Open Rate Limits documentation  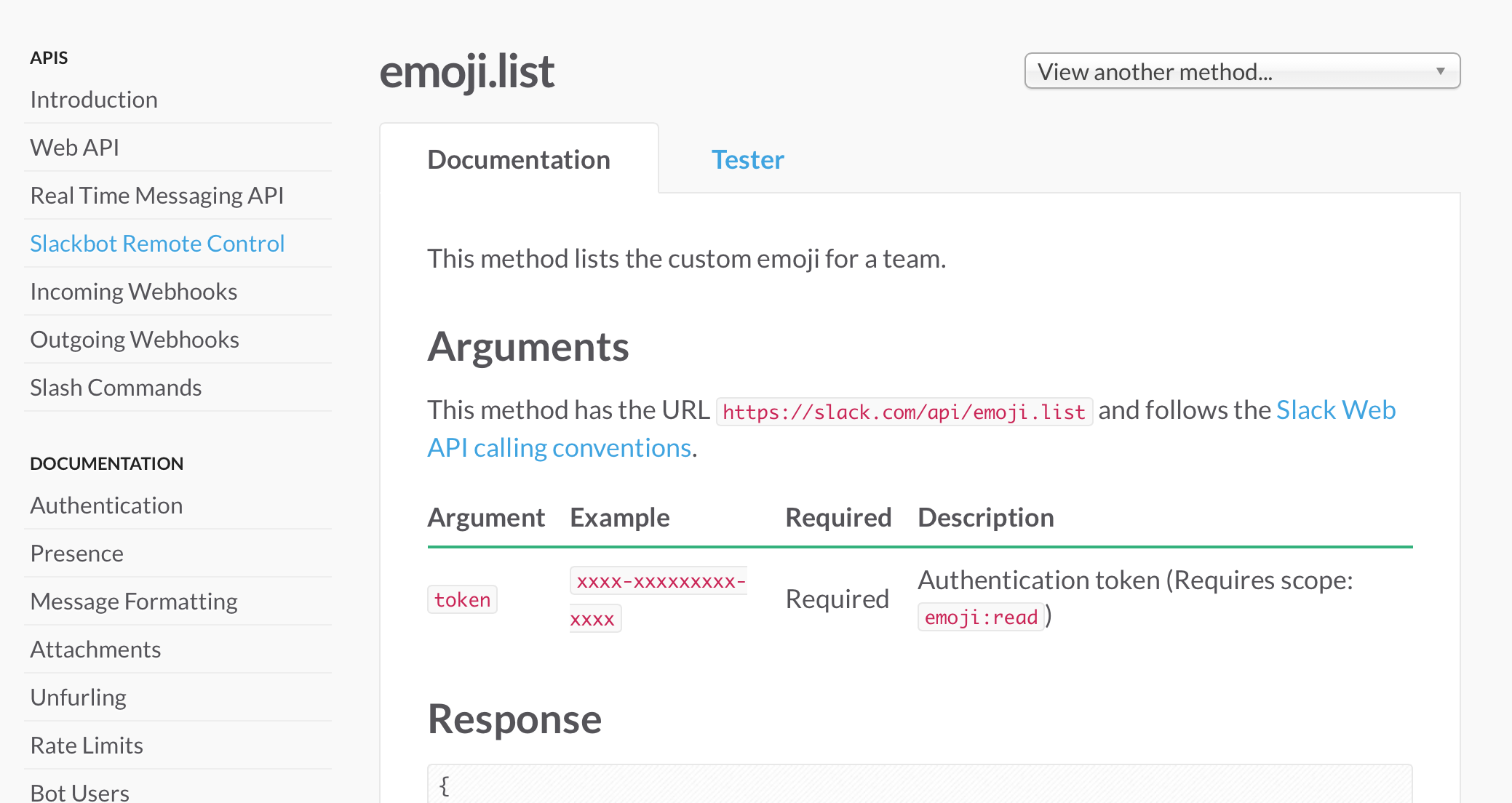click(x=87, y=746)
